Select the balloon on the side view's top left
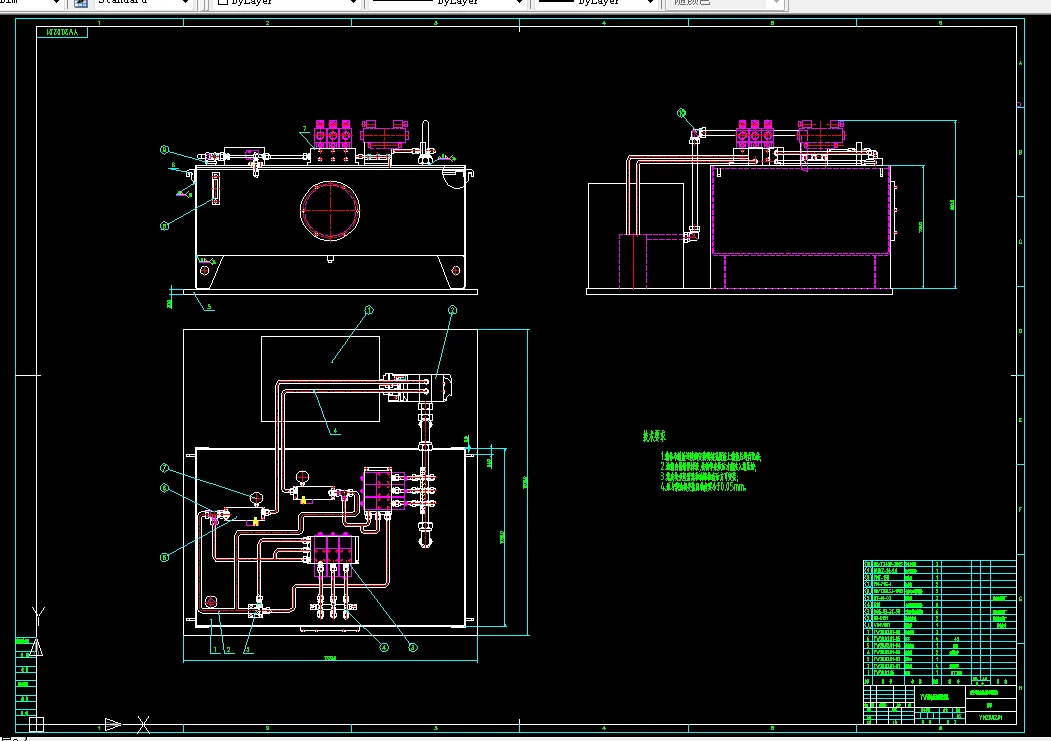Viewport: 1051px width, 741px height. click(682, 113)
